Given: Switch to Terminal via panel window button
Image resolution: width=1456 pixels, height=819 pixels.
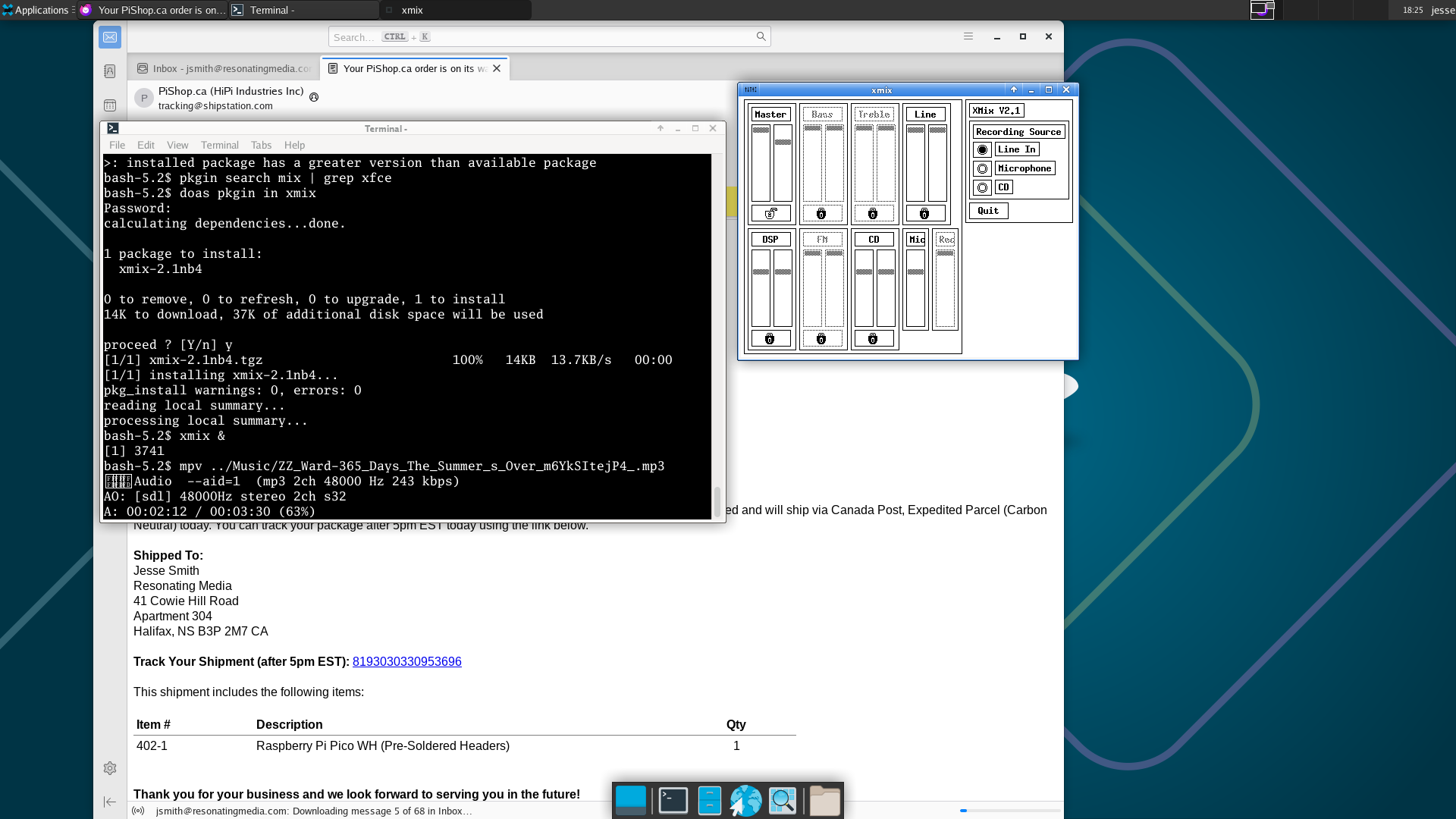Looking at the screenshot, I should point(303,10).
